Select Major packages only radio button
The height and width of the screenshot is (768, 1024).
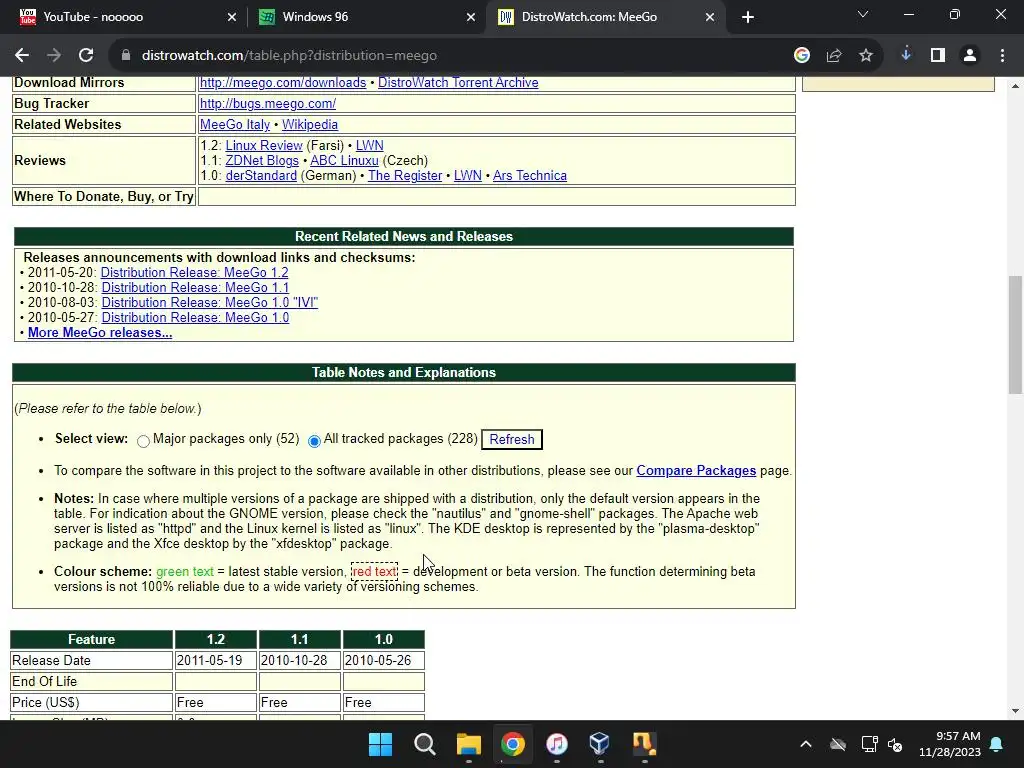[x=143, y=441]
